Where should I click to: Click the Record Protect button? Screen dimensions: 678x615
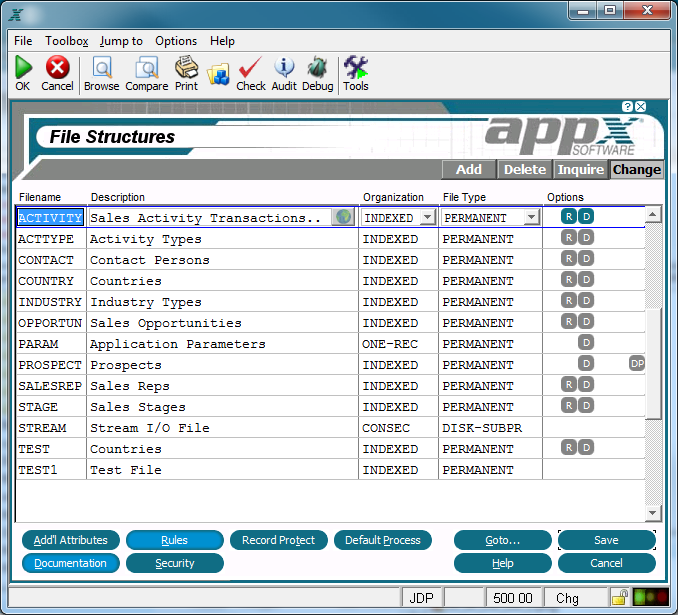tap(278, 540)
